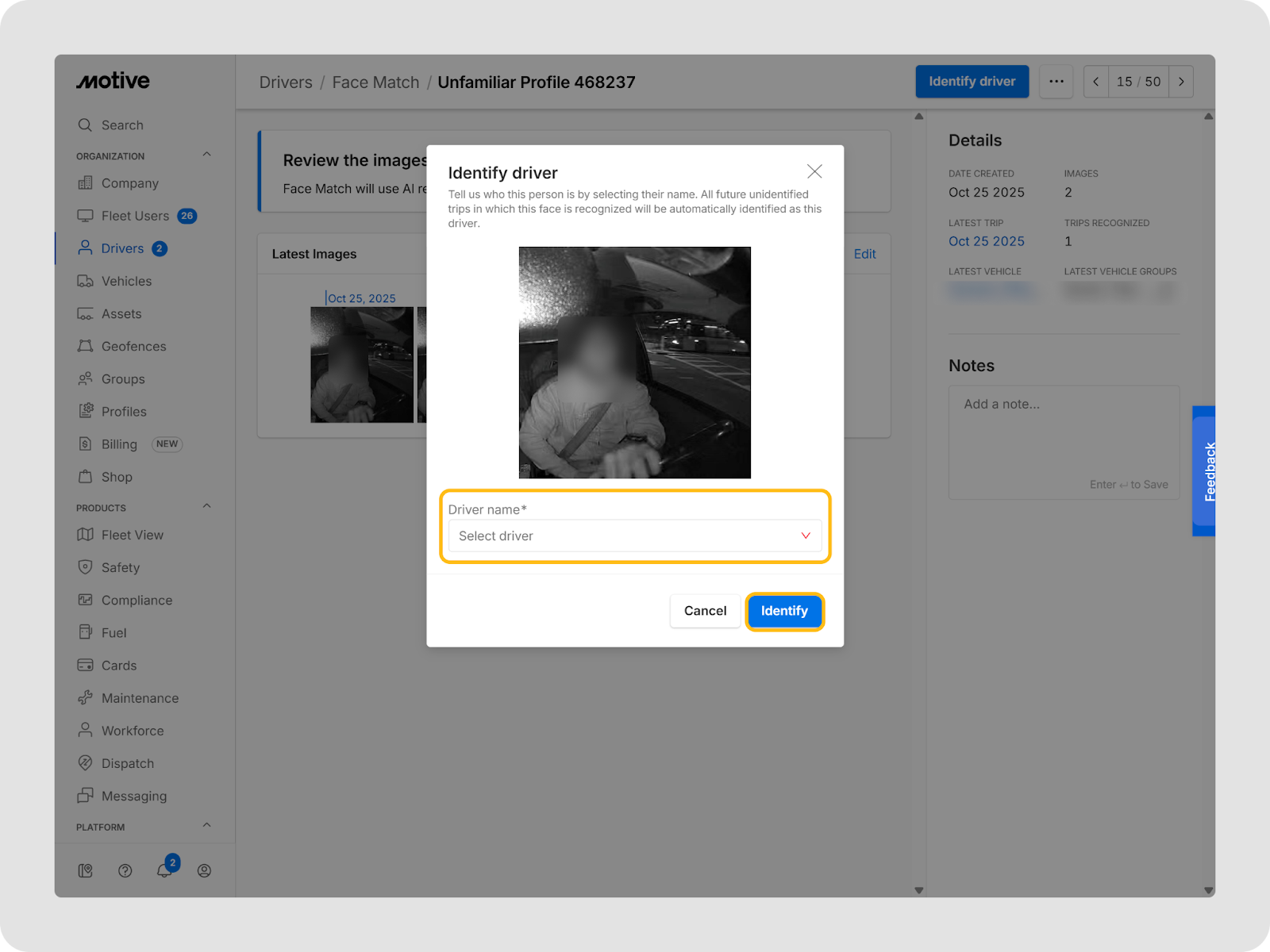Screen dimensions: 1270x952
Task: Open the Feedback side tab
Action: (x=1205, y=471)
